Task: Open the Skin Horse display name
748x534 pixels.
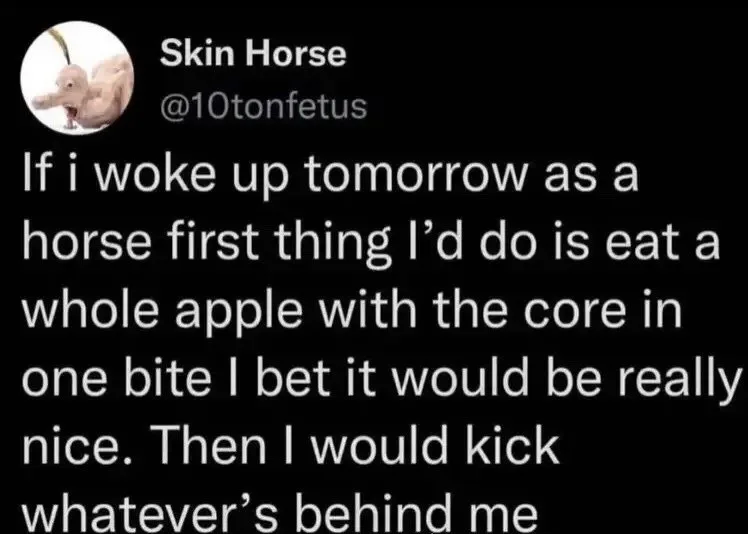Action: (254, 55)
